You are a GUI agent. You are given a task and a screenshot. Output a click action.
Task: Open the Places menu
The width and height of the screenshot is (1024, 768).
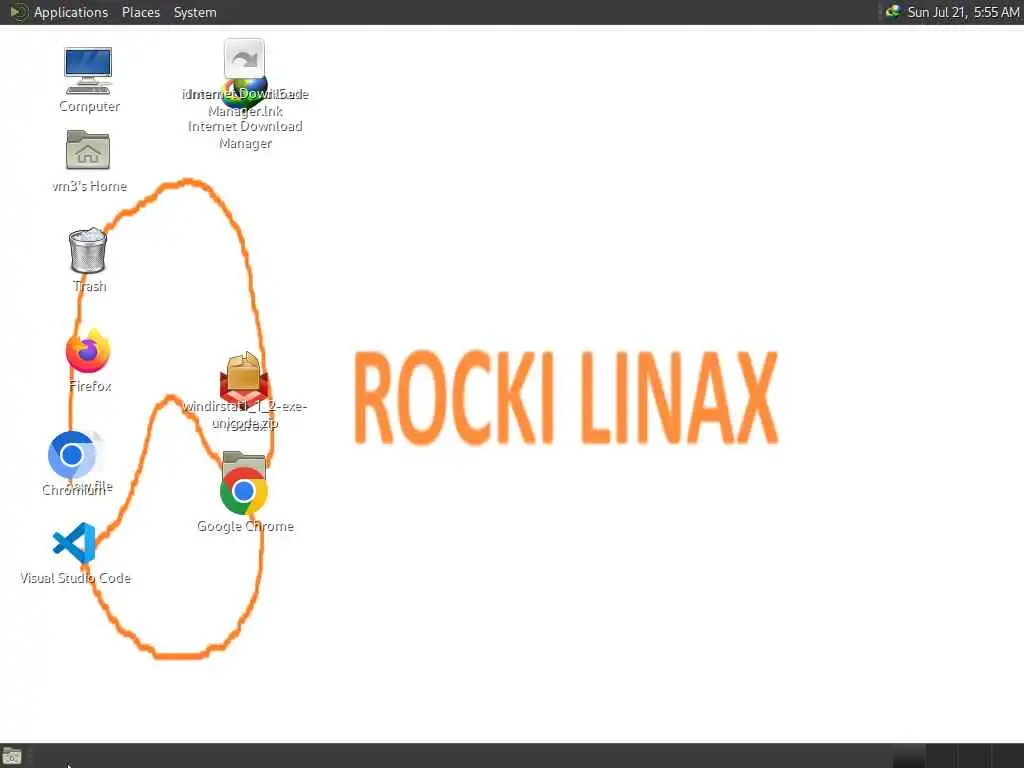coord(141,12)
